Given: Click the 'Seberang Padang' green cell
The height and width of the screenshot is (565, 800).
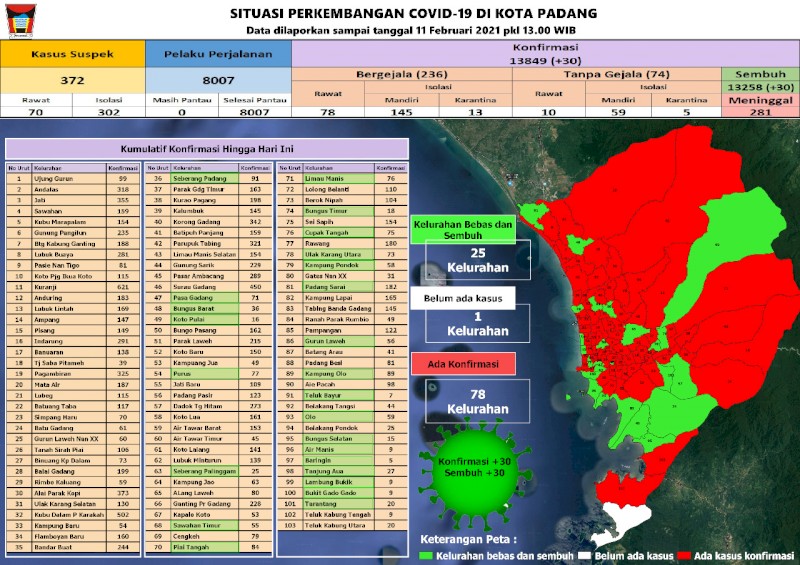Looking at the screenshot, I should coord(205,179).
